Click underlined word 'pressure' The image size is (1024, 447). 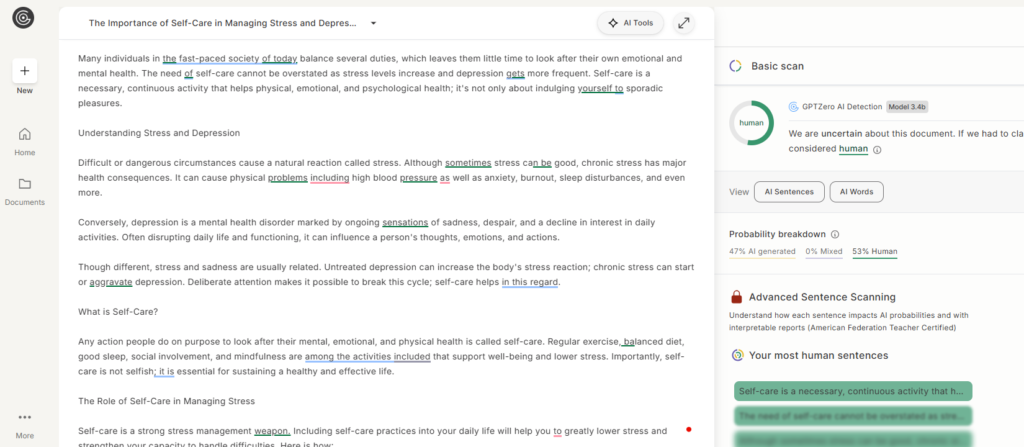point(418,178)
